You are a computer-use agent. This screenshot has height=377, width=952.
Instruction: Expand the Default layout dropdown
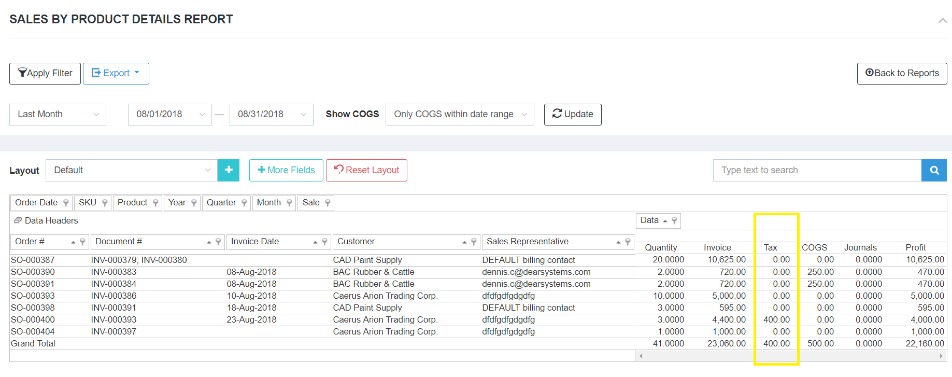[132, 170]
